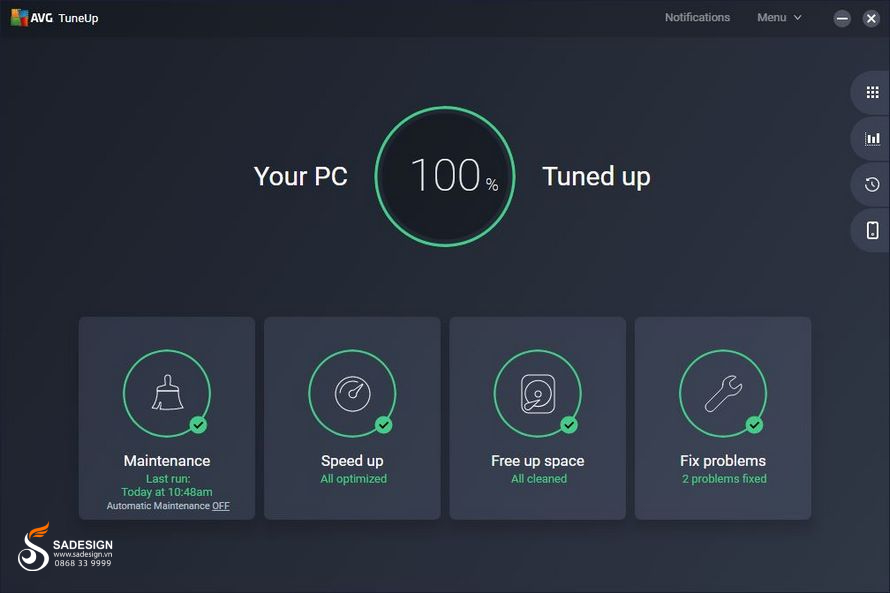Click the 'Tuned up' heading
The width and height of the screenshot is (890, 593).
pos(596,176)
